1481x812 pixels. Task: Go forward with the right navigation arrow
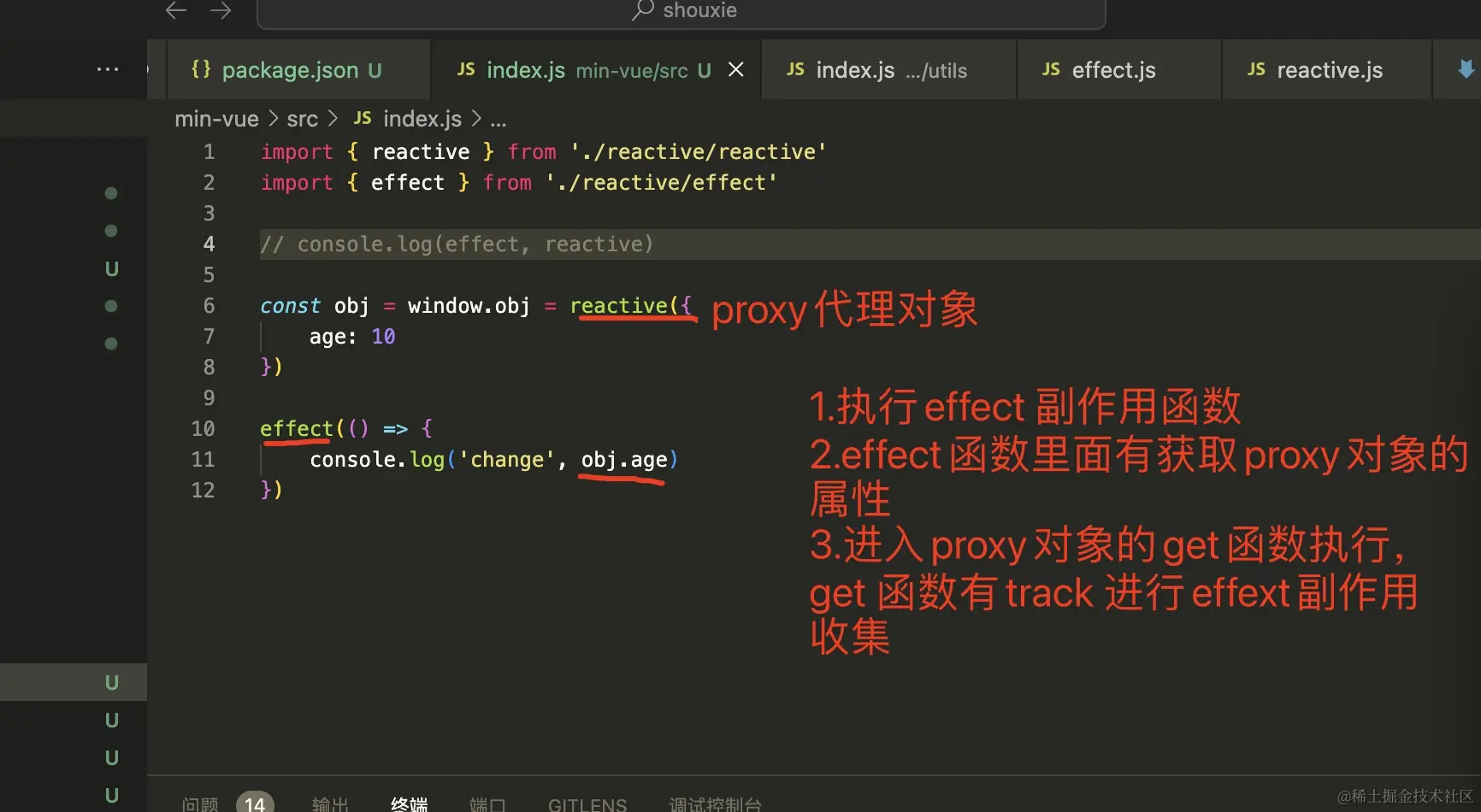pos(221,10)
